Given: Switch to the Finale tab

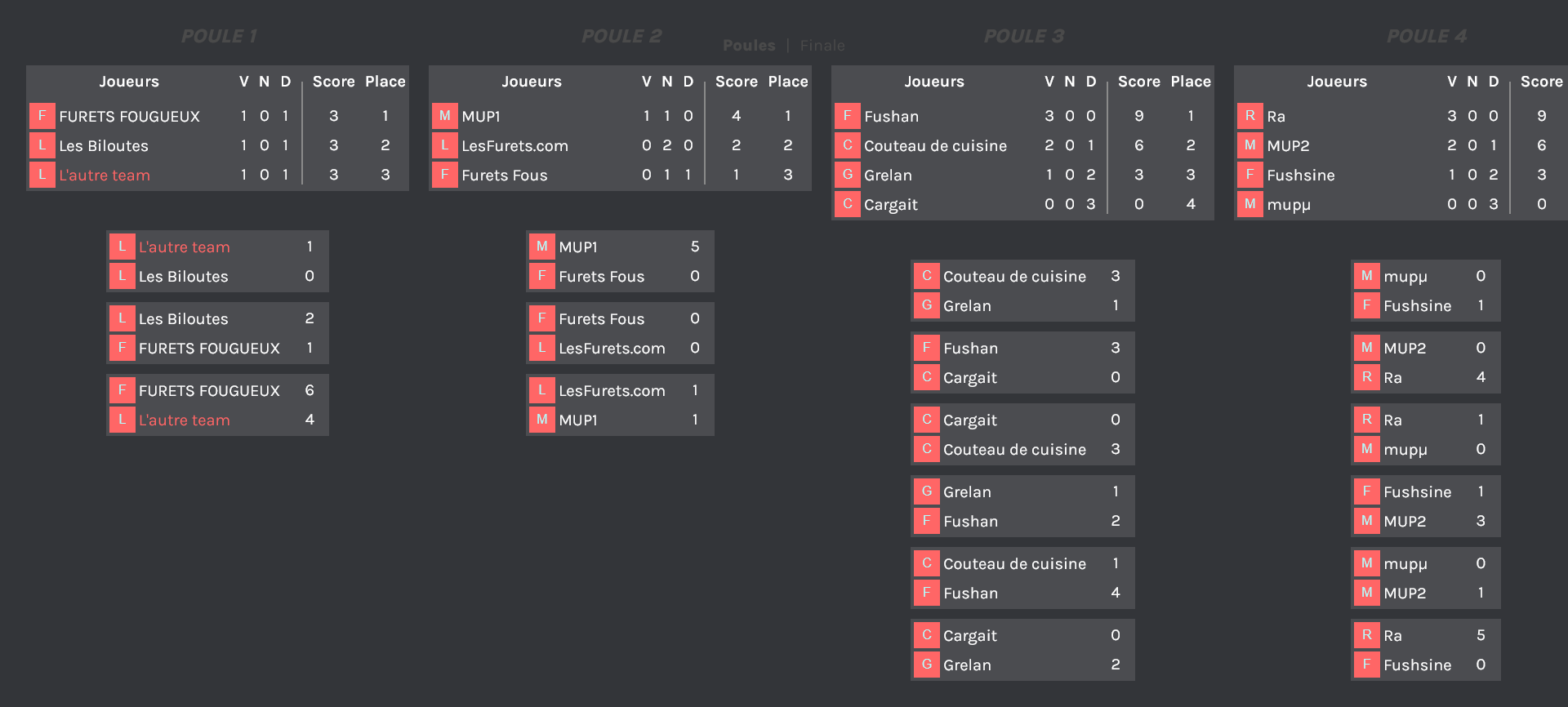Looking at the screenshot, I should (x=822, y=46).
